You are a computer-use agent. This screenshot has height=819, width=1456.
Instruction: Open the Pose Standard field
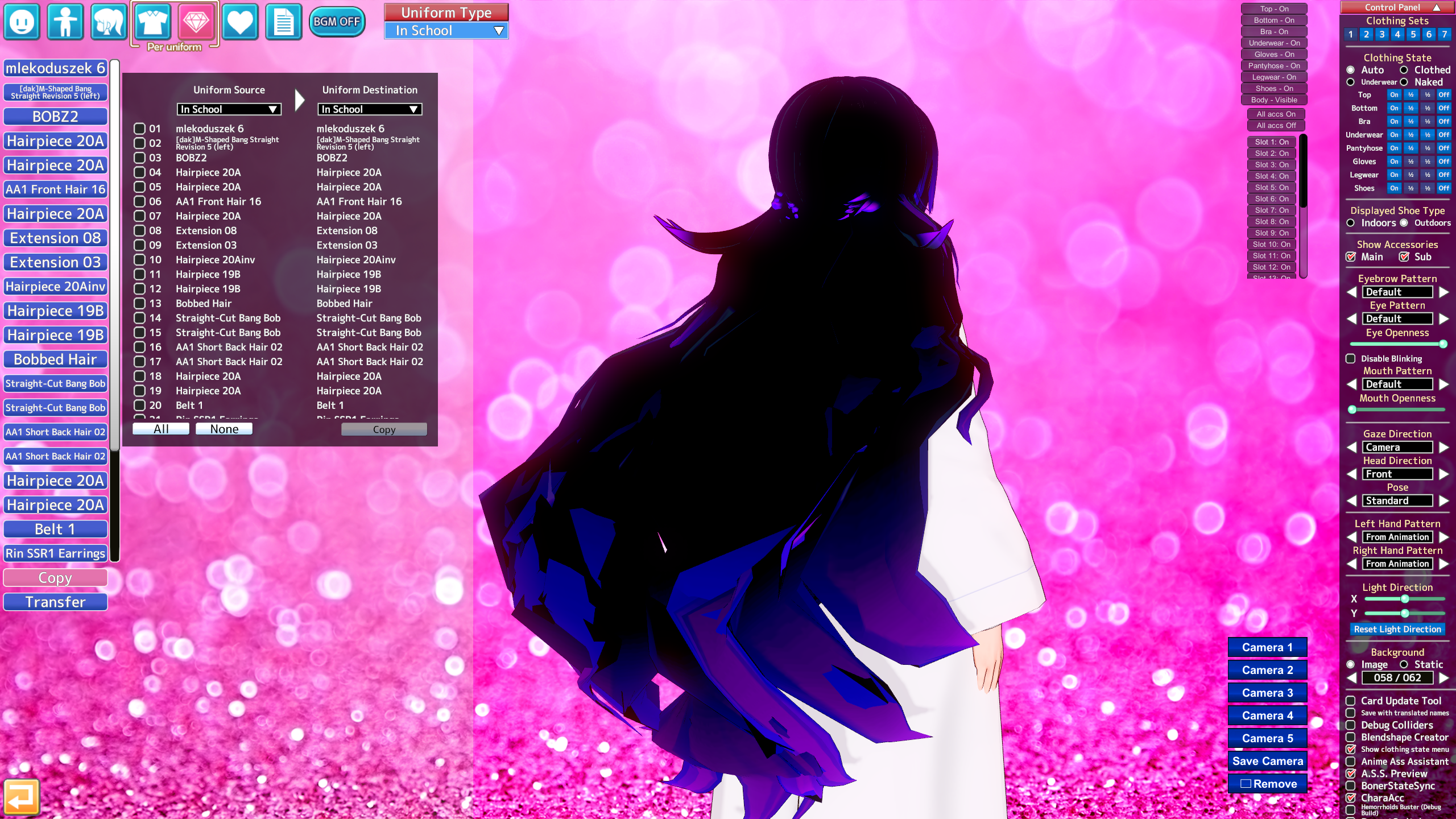(x=1397, y=500)
